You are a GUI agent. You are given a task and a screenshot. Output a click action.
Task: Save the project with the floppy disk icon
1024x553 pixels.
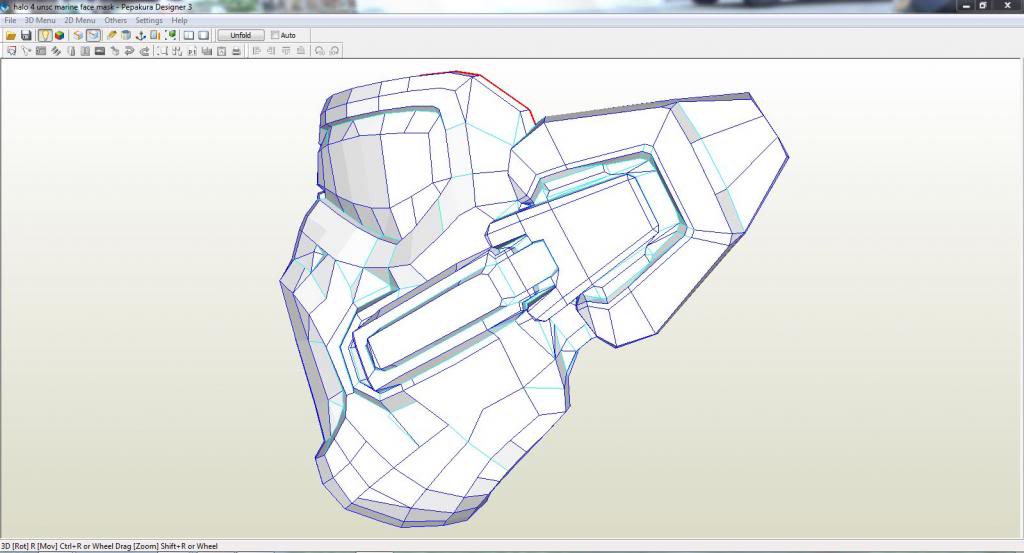coord(26,35)
